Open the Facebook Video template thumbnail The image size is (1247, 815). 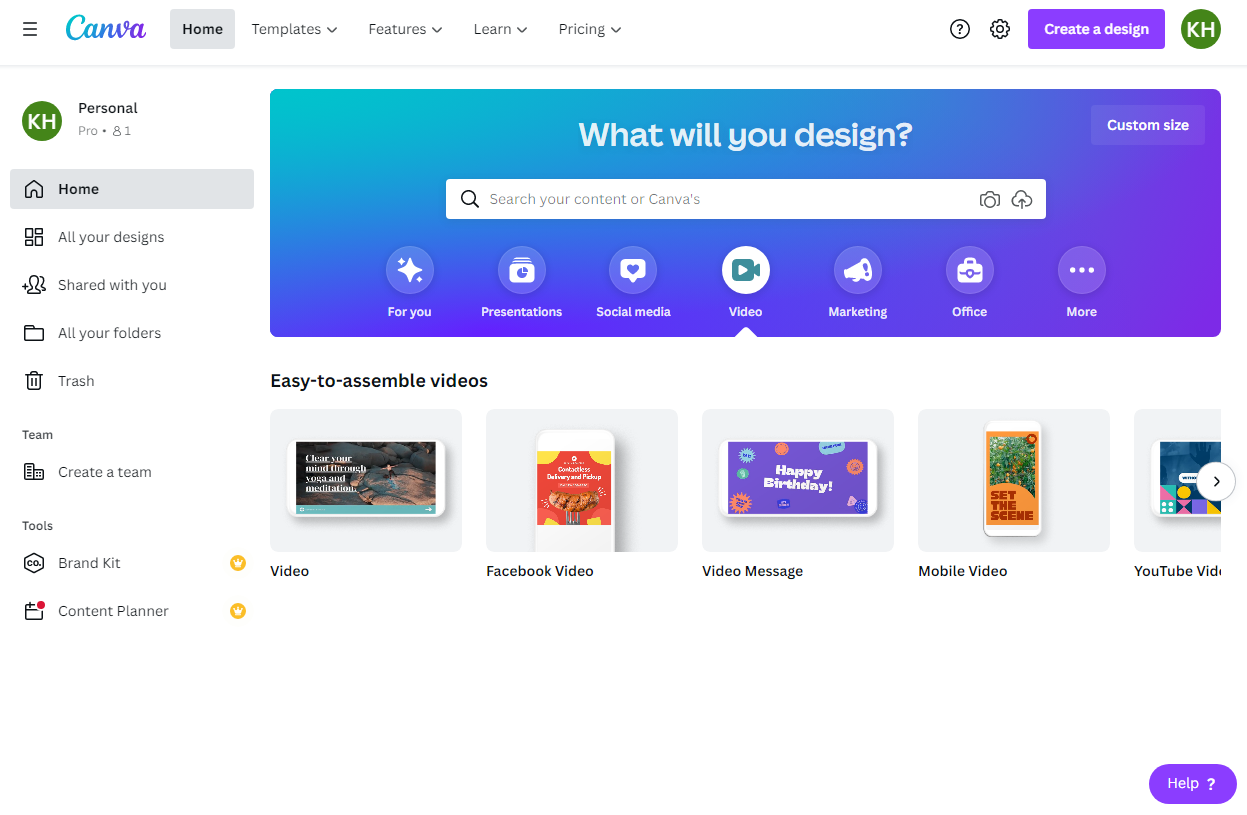pos(582,480)
